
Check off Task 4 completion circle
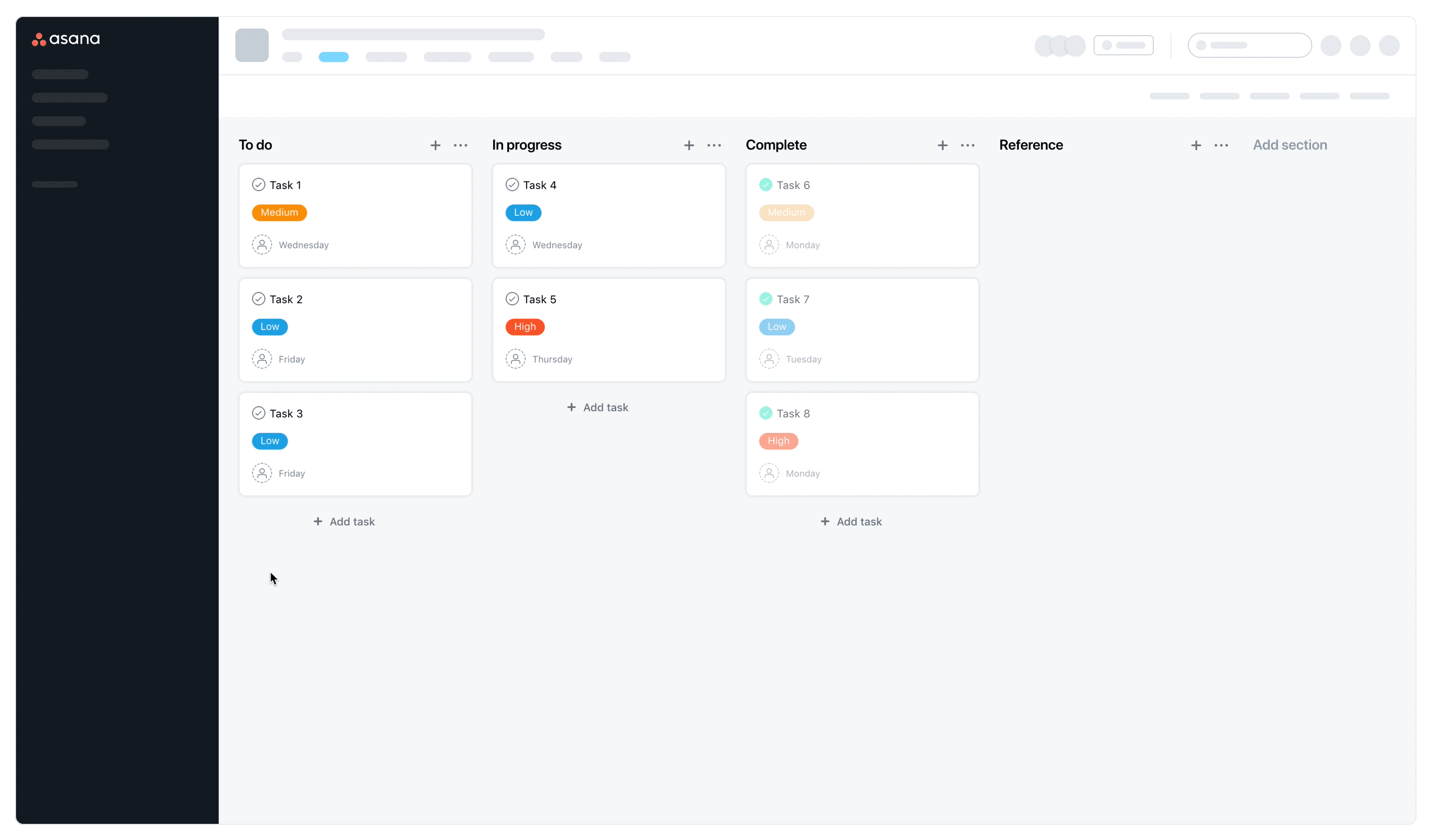[x=512, y=185]
